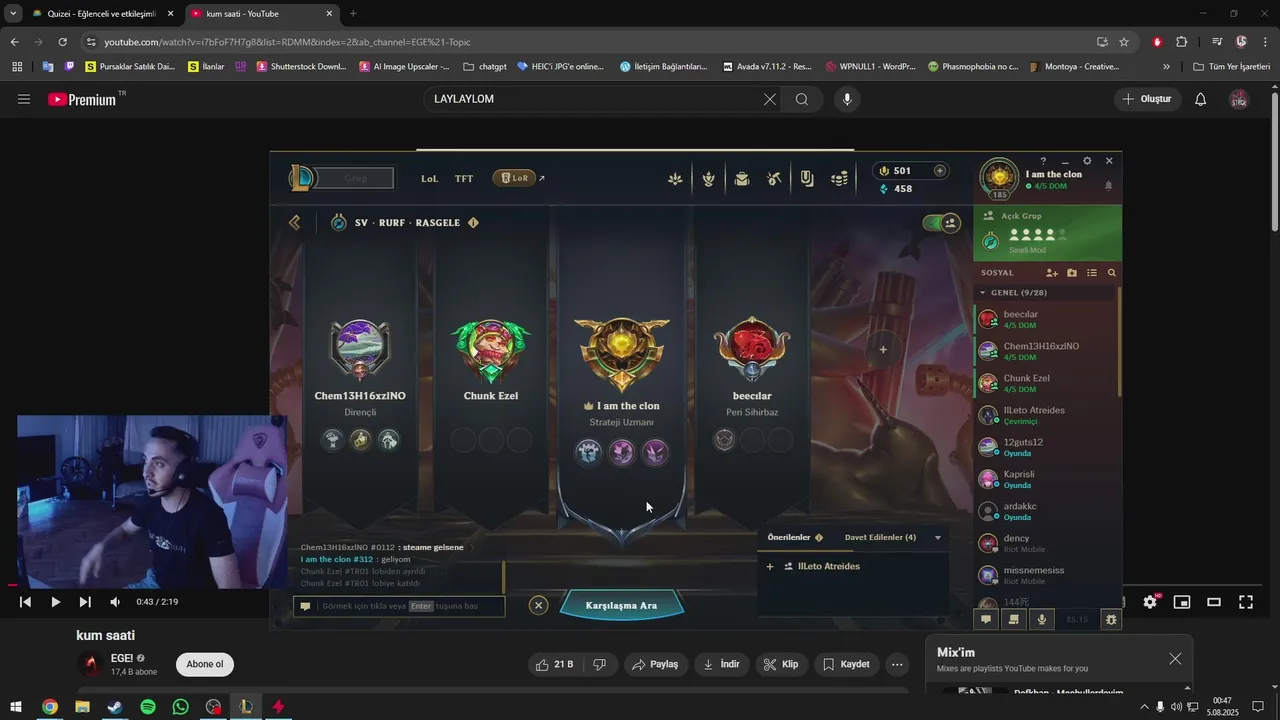Mute the YouTube video volume
The width and height of the screenshot is (1280, 720).
[x=115, y=602]
